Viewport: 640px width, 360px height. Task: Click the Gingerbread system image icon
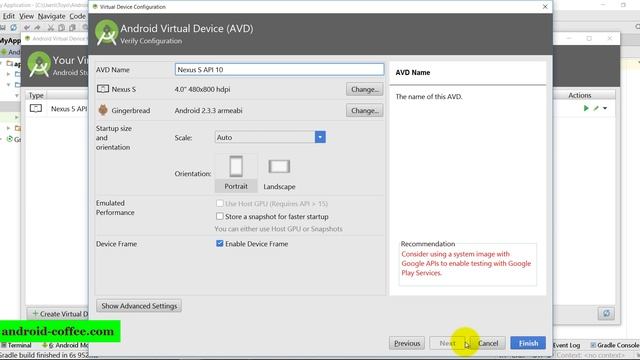pyautogui.click(x=103, y=110)
